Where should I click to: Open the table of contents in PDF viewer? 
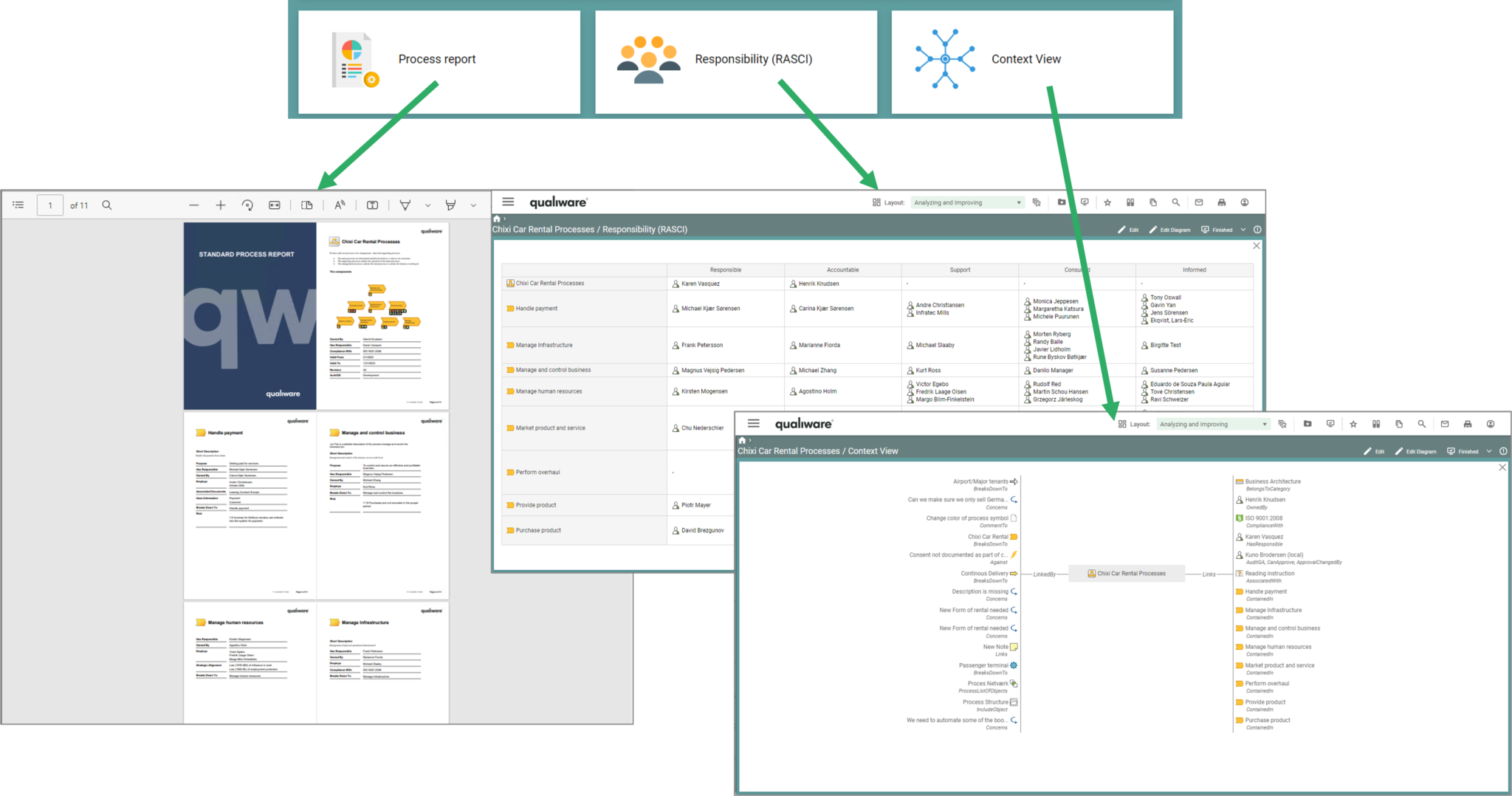coord(19,205)
